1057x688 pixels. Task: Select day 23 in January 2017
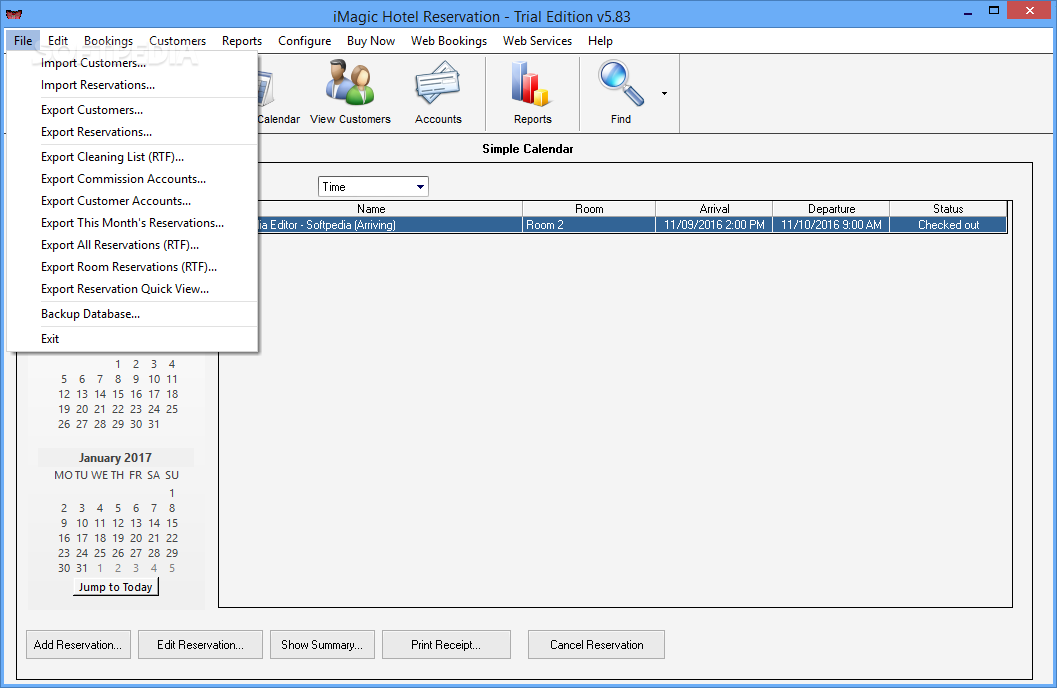click(63, 553)
